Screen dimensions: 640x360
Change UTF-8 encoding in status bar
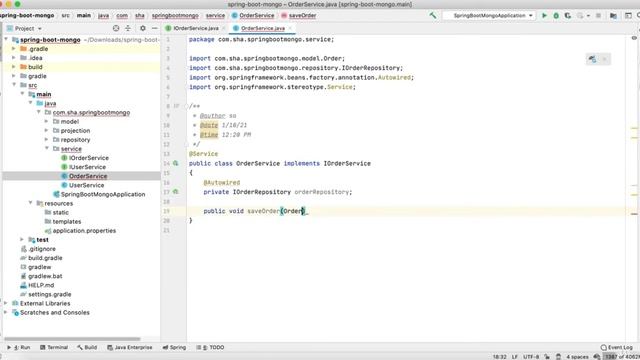tap(531, 357)
